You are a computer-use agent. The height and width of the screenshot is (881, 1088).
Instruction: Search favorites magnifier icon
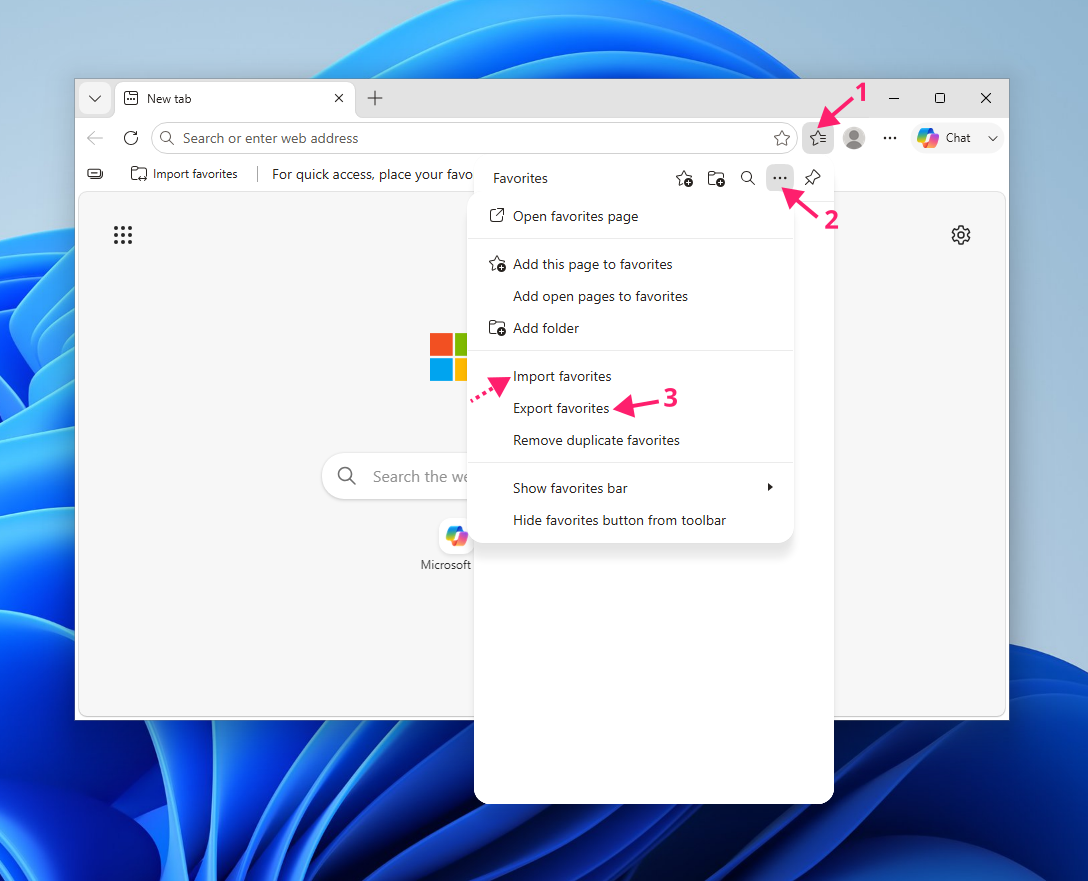coord(747,178)
